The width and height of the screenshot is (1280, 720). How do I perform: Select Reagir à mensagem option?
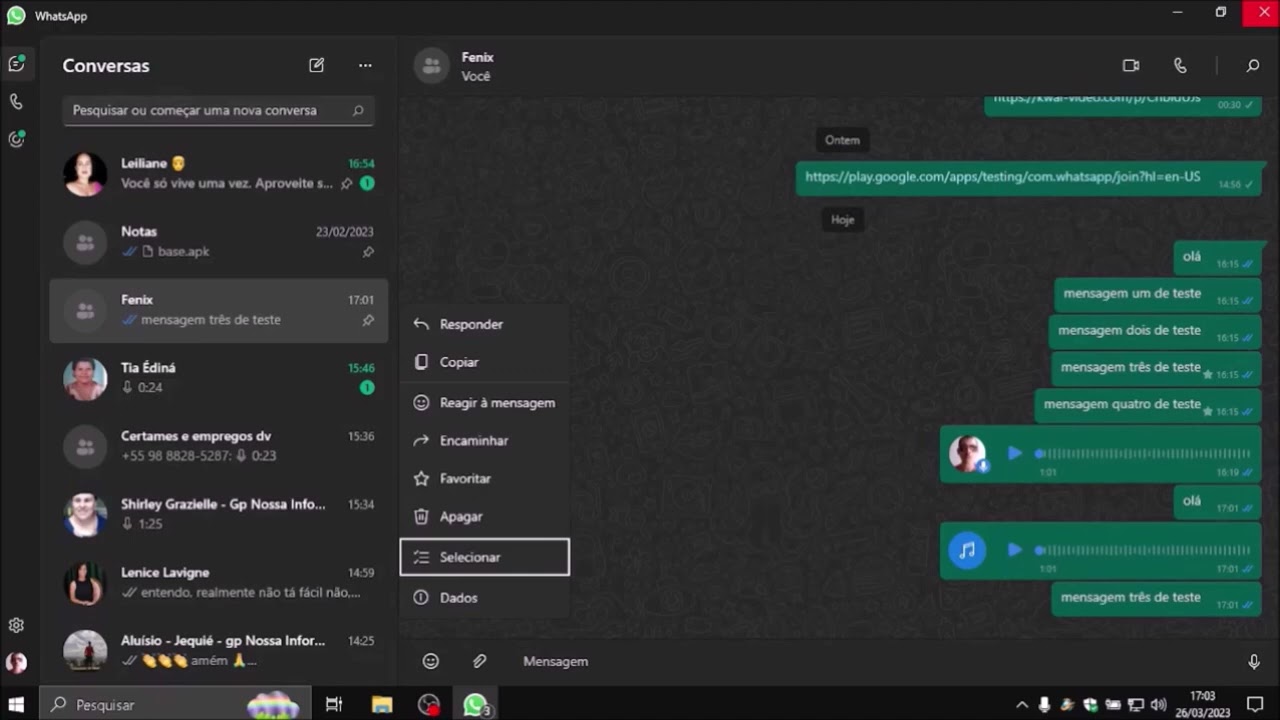coord(485,403)
